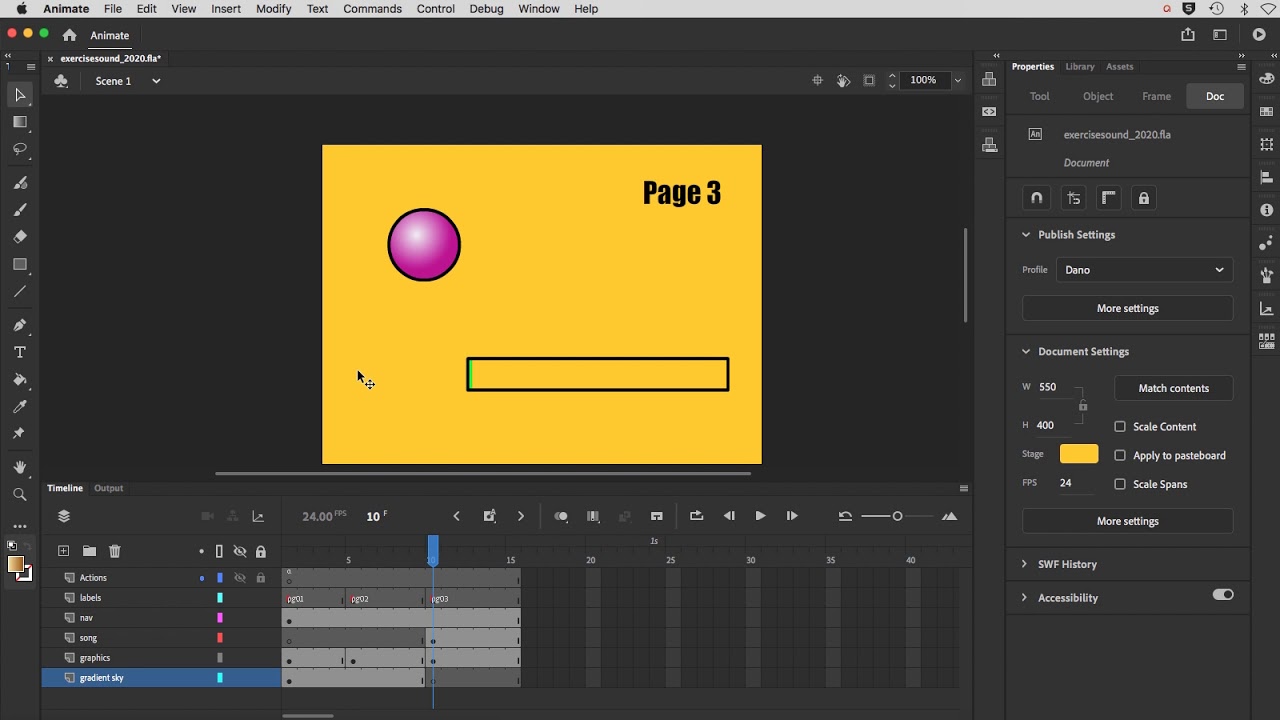The image size is (1280, 720).
Task: Toggle visibility of Actions layer
Action: (x=240, y=578)
